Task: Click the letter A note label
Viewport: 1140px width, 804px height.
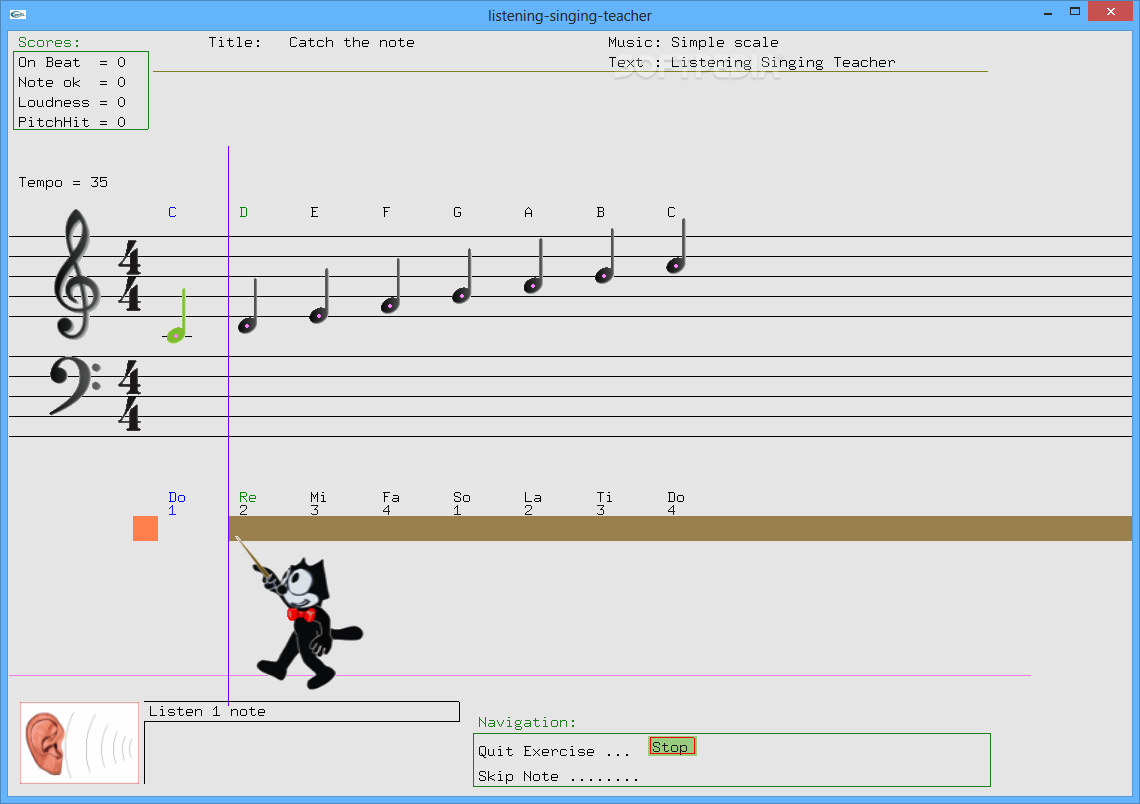Action: pyautogui.click(x=529, y=212)
